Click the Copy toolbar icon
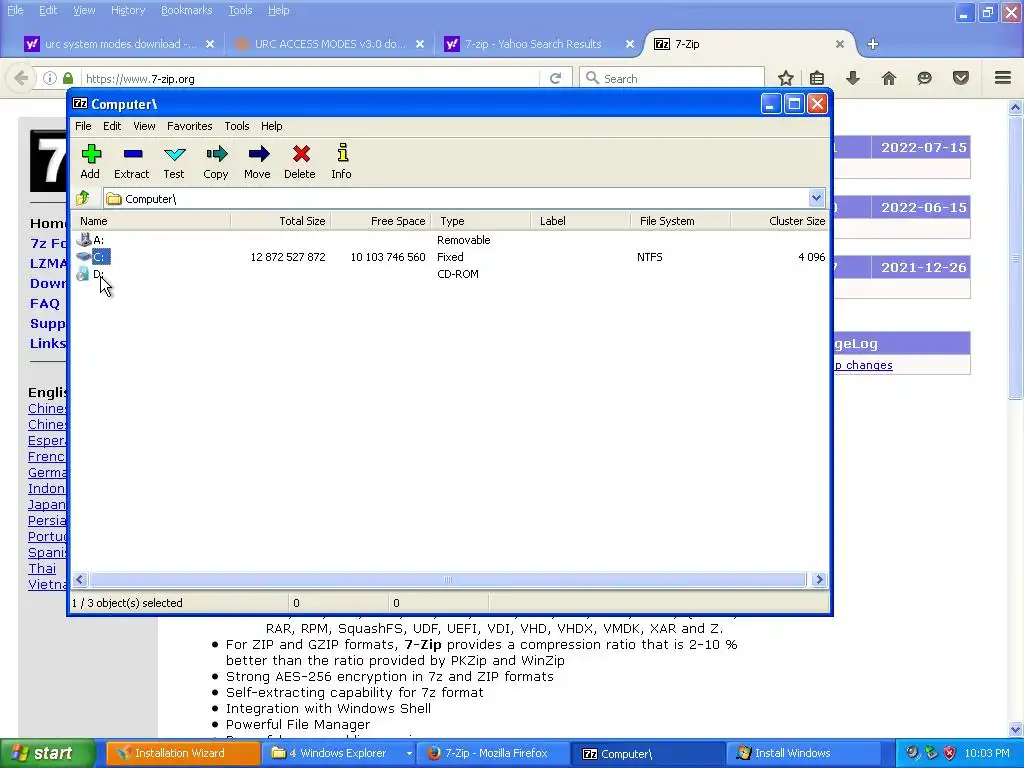This screenshot has height=768, width=1024. [x=216, y=161]
